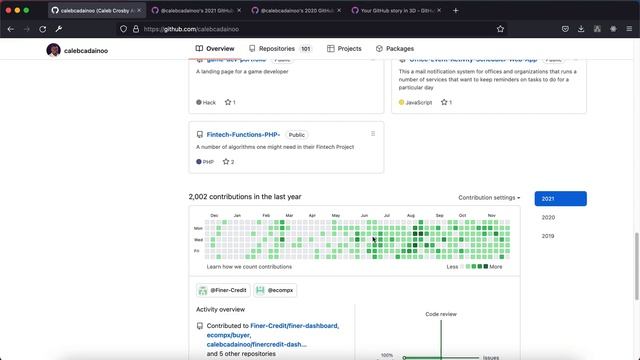Go back with the browser back arrow
Screen dimensions: 640x360
[x=11, y=29]
